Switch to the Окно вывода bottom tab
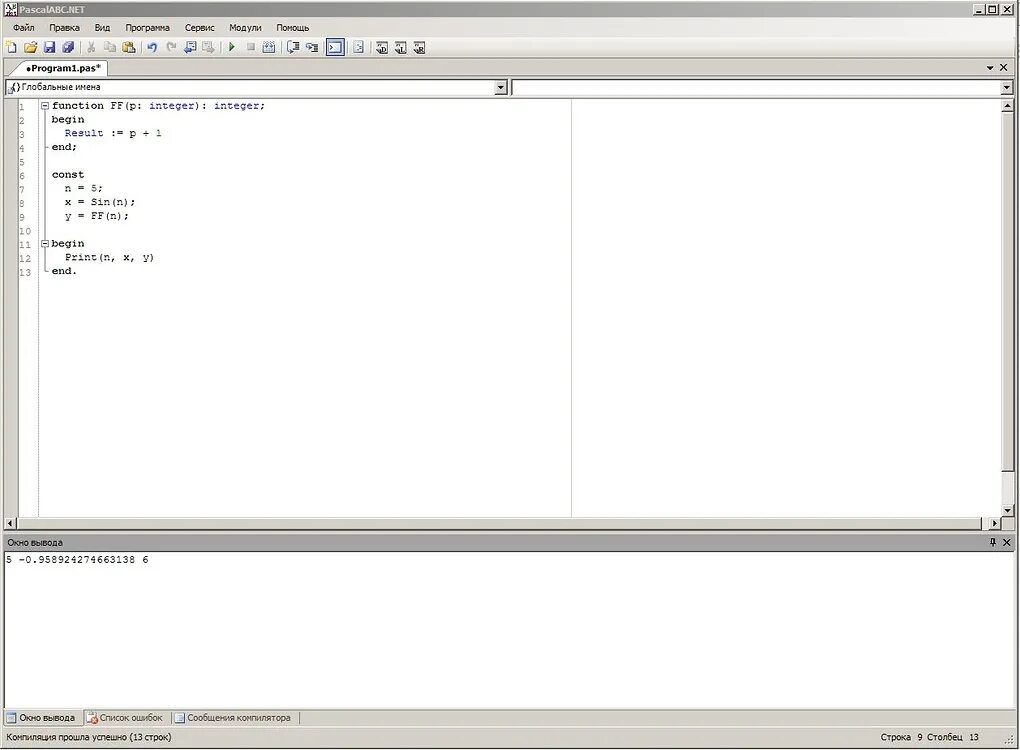 tap(41, 717)
